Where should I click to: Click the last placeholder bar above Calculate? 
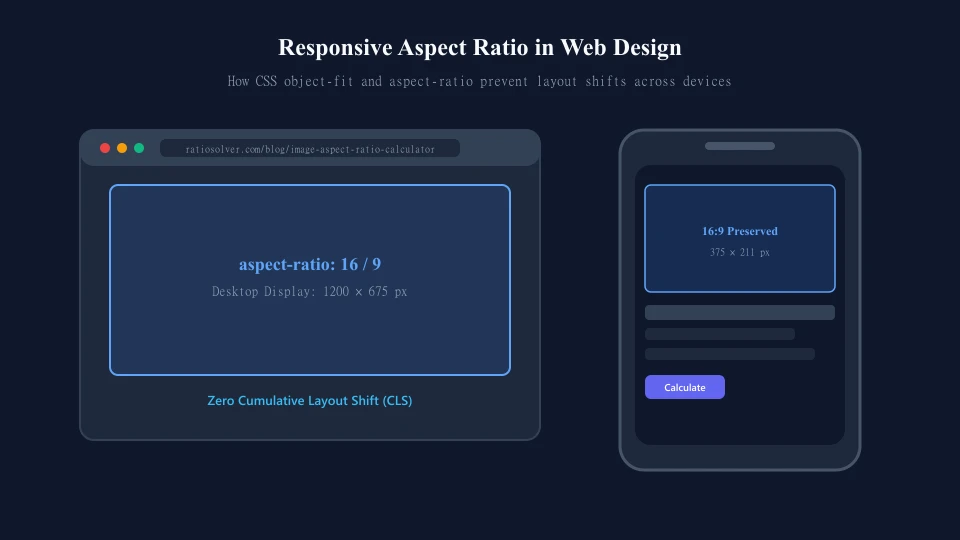click(x=730, y=354)
